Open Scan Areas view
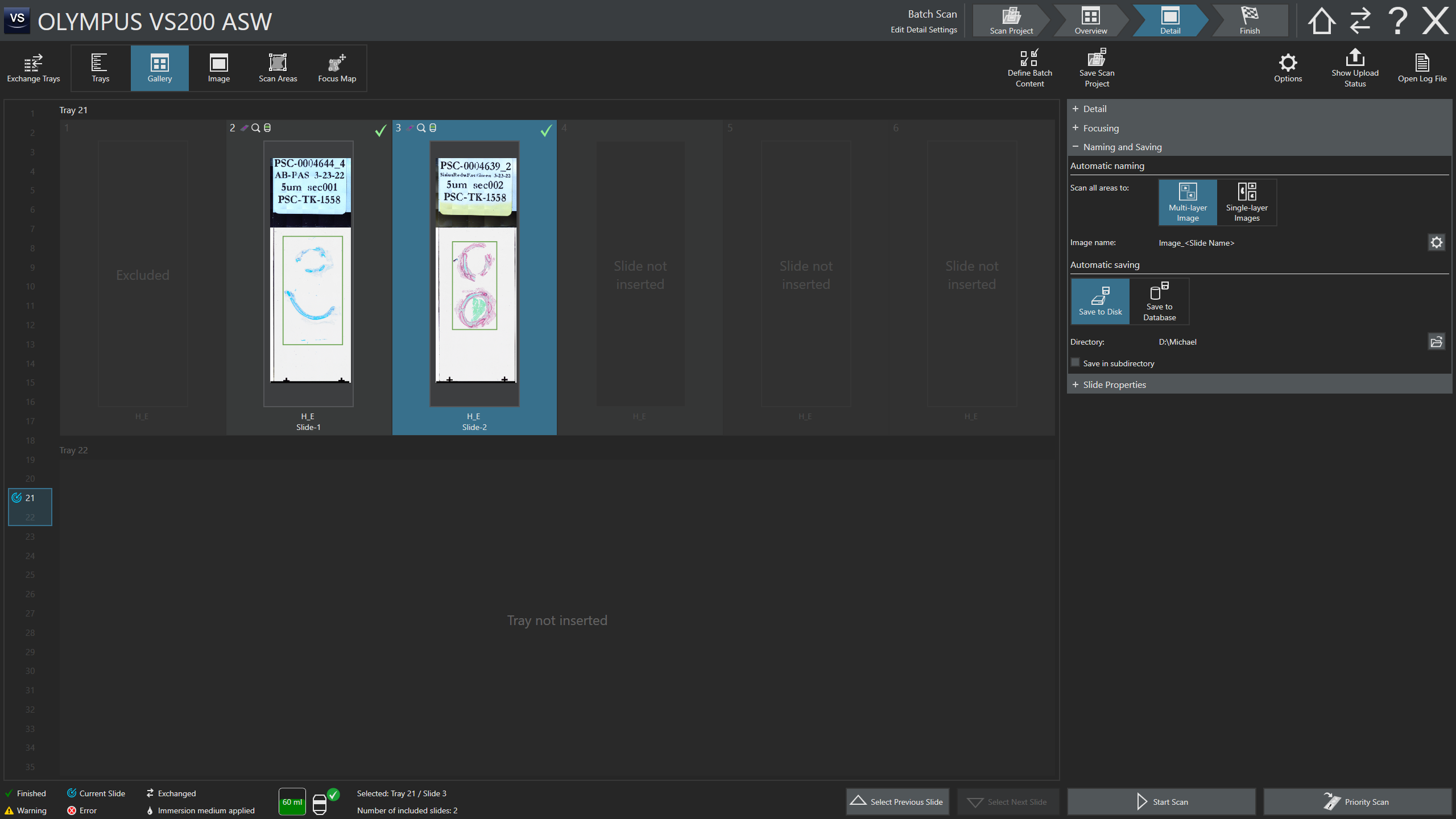This screenshot has width=1456, height=819. pyautogui.click(x=278, y=68)
